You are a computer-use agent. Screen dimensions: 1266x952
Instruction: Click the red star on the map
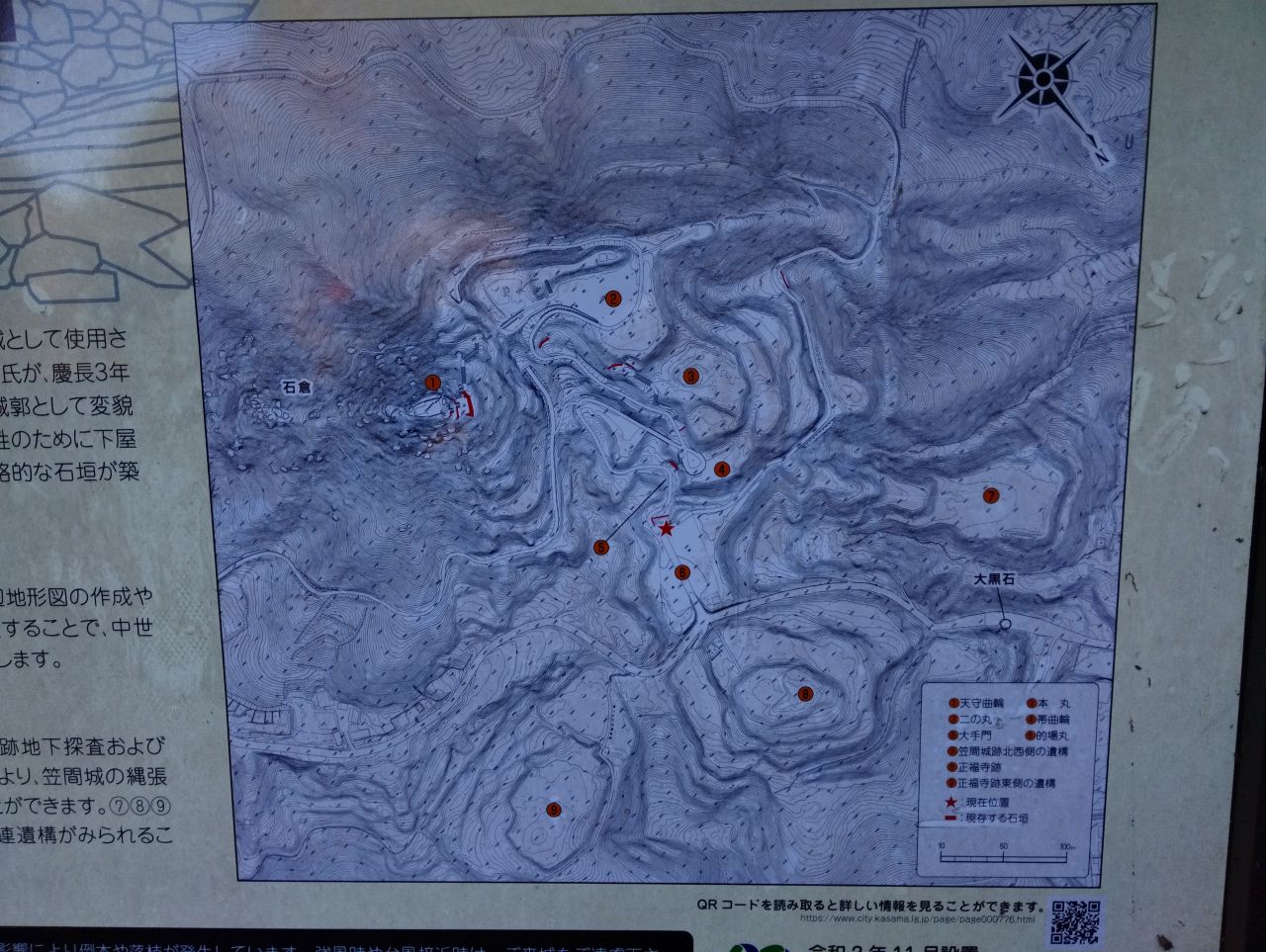click(x=667, y=528)
